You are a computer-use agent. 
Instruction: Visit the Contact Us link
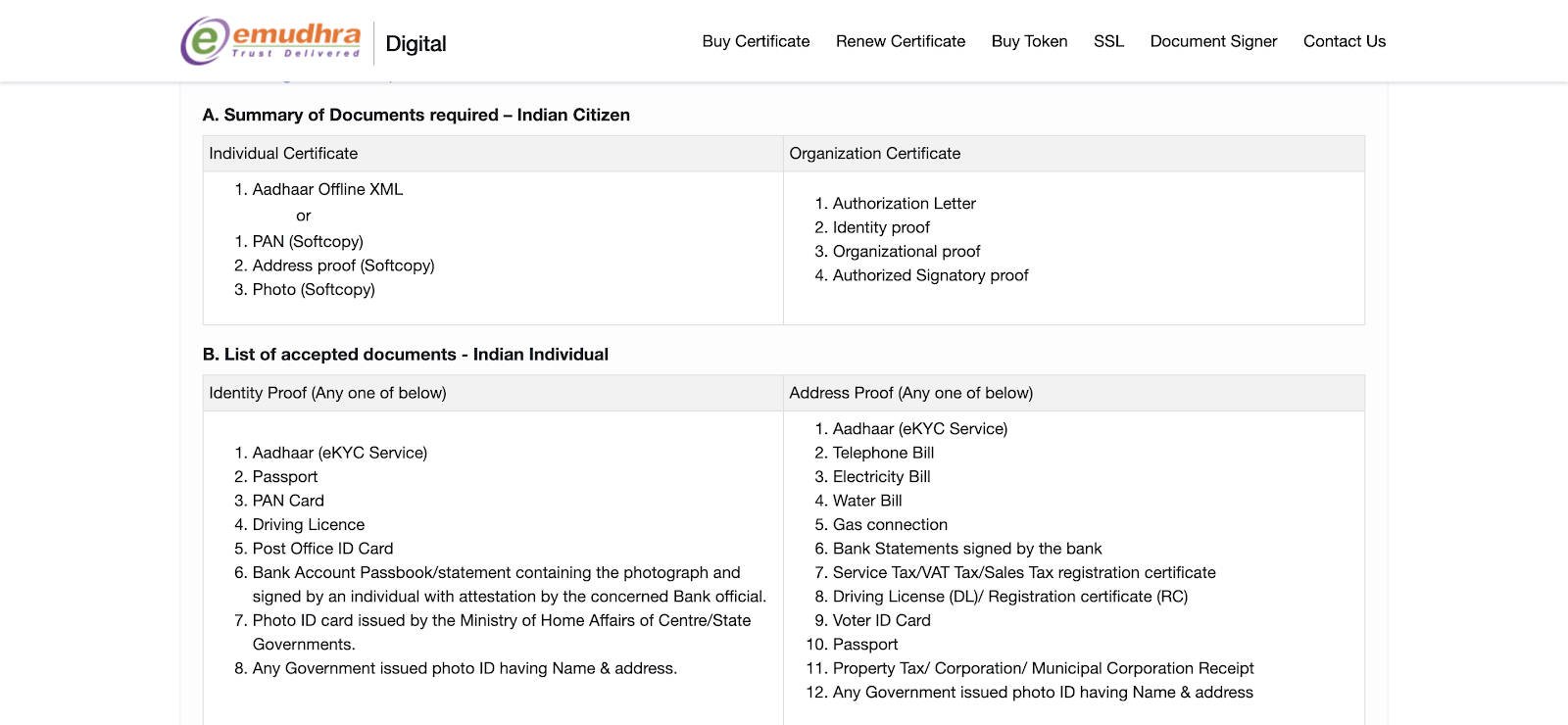pos(1344,41)
